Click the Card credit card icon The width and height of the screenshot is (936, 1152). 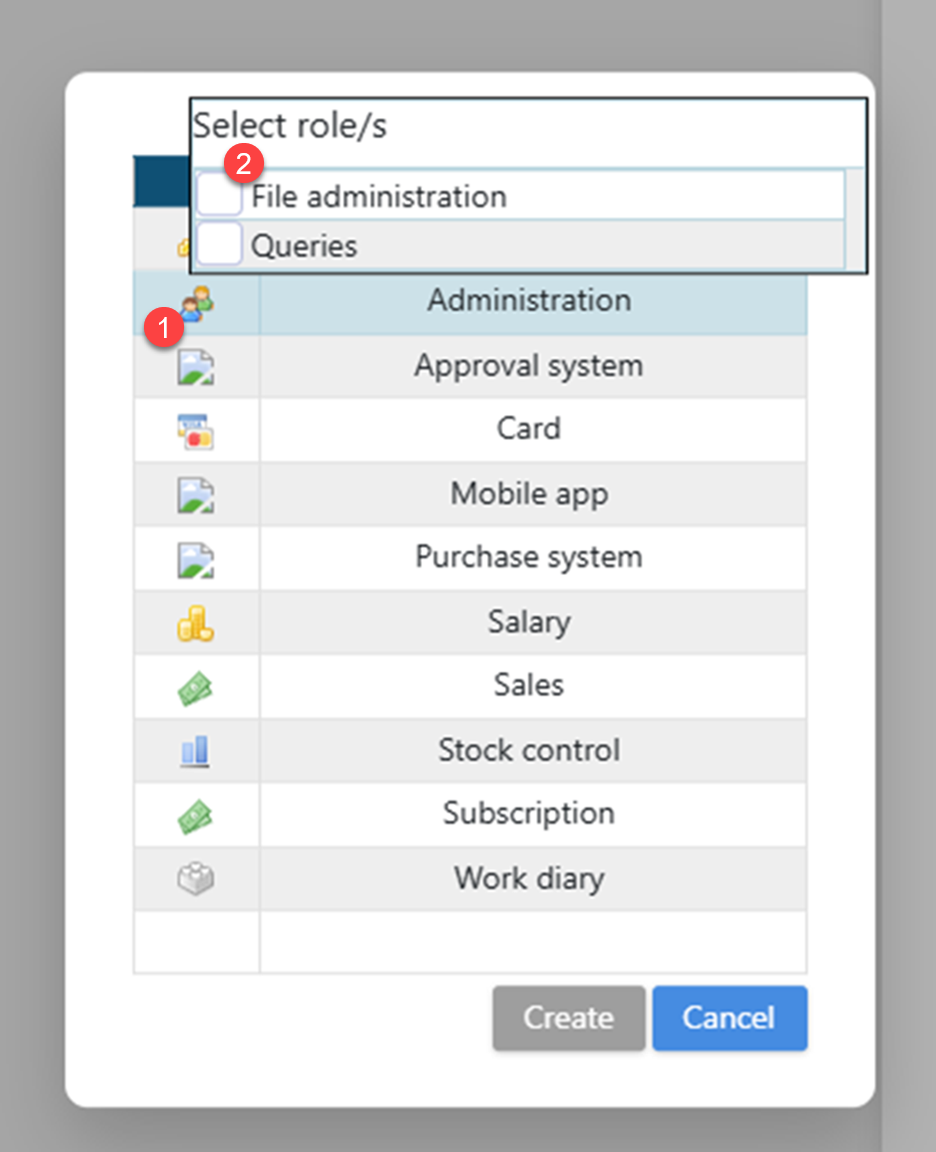pyautogui.click(x=196, y=430)
